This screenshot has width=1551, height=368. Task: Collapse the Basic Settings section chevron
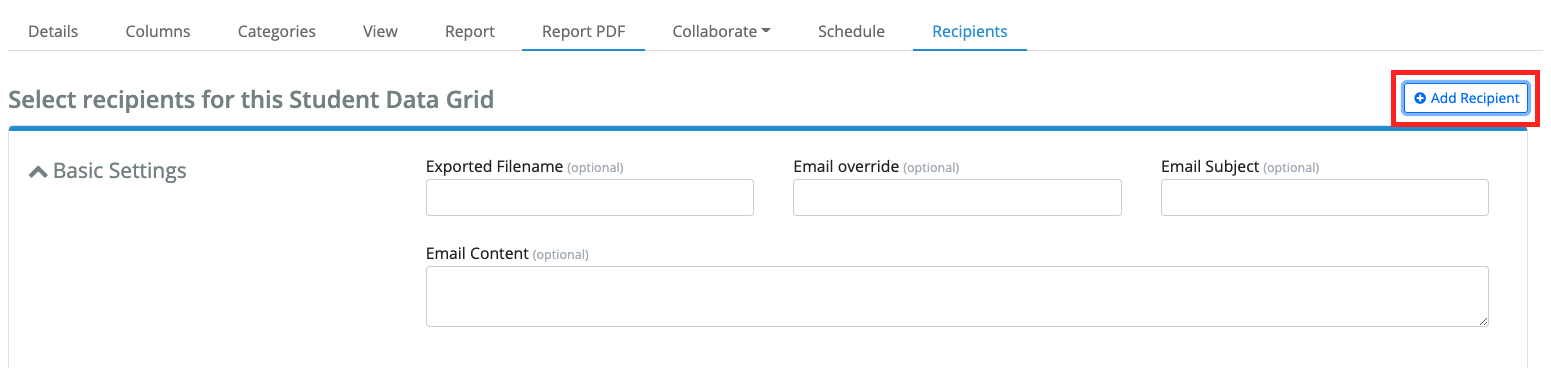click(38, 172)
